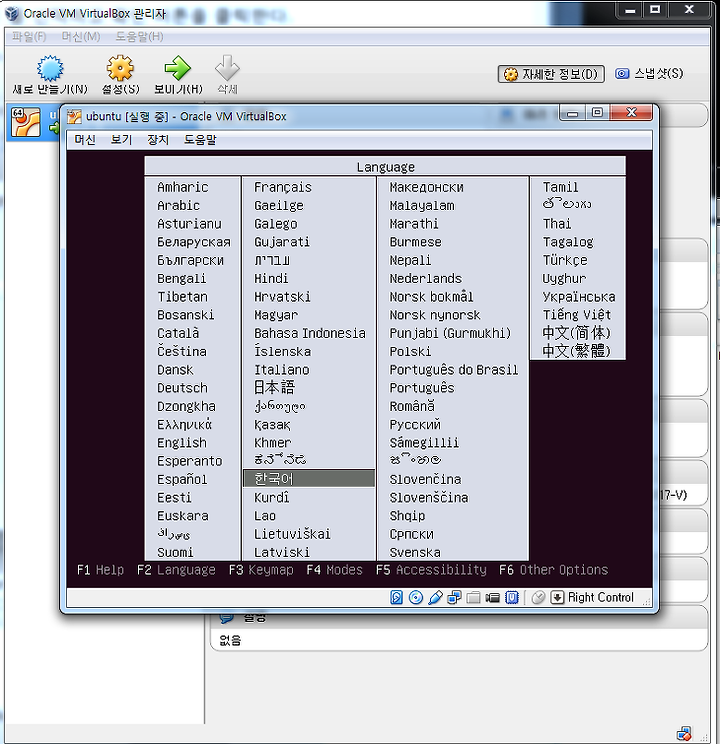This screenshot has height=744, width=720.
Task: Select Svenska in the Language list
Action: (415, 552)
